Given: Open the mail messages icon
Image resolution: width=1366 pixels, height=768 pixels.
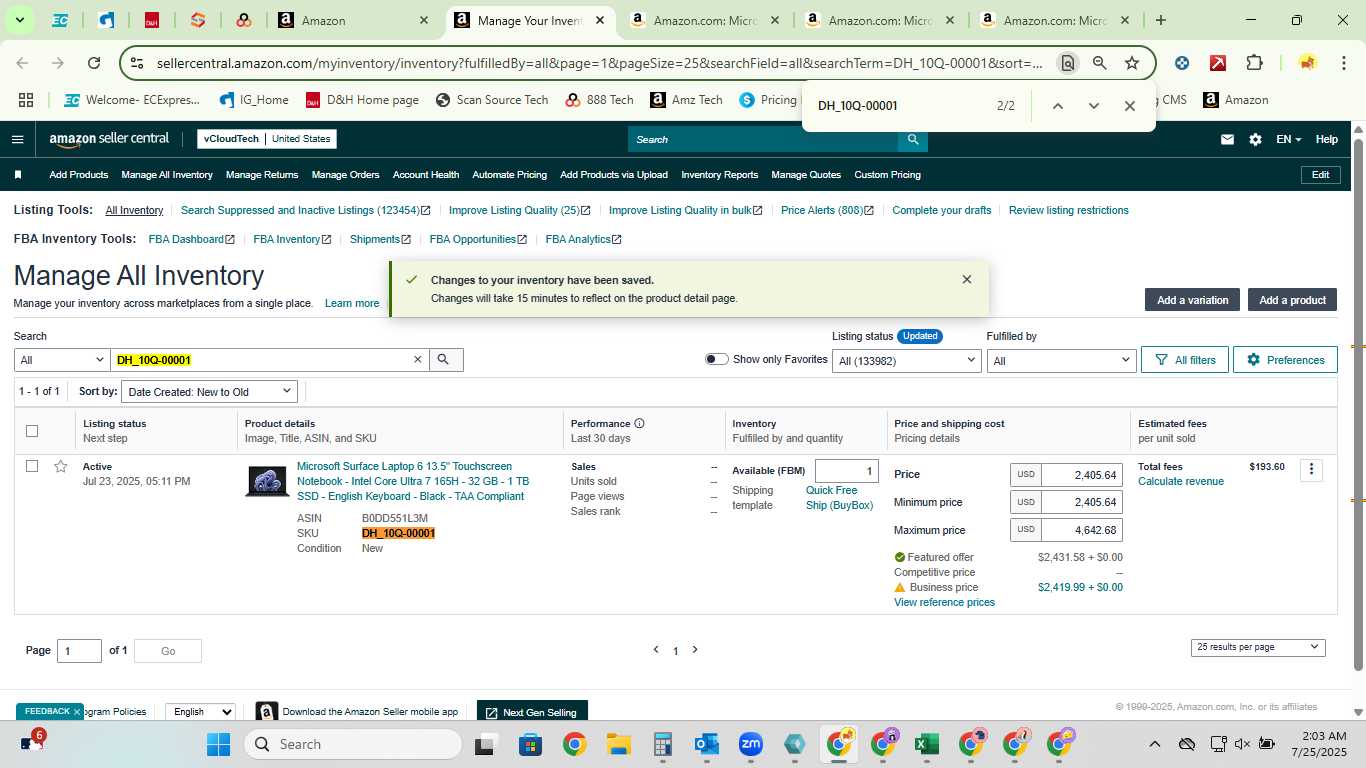Looking at the screenshot, I should 1227,140.
